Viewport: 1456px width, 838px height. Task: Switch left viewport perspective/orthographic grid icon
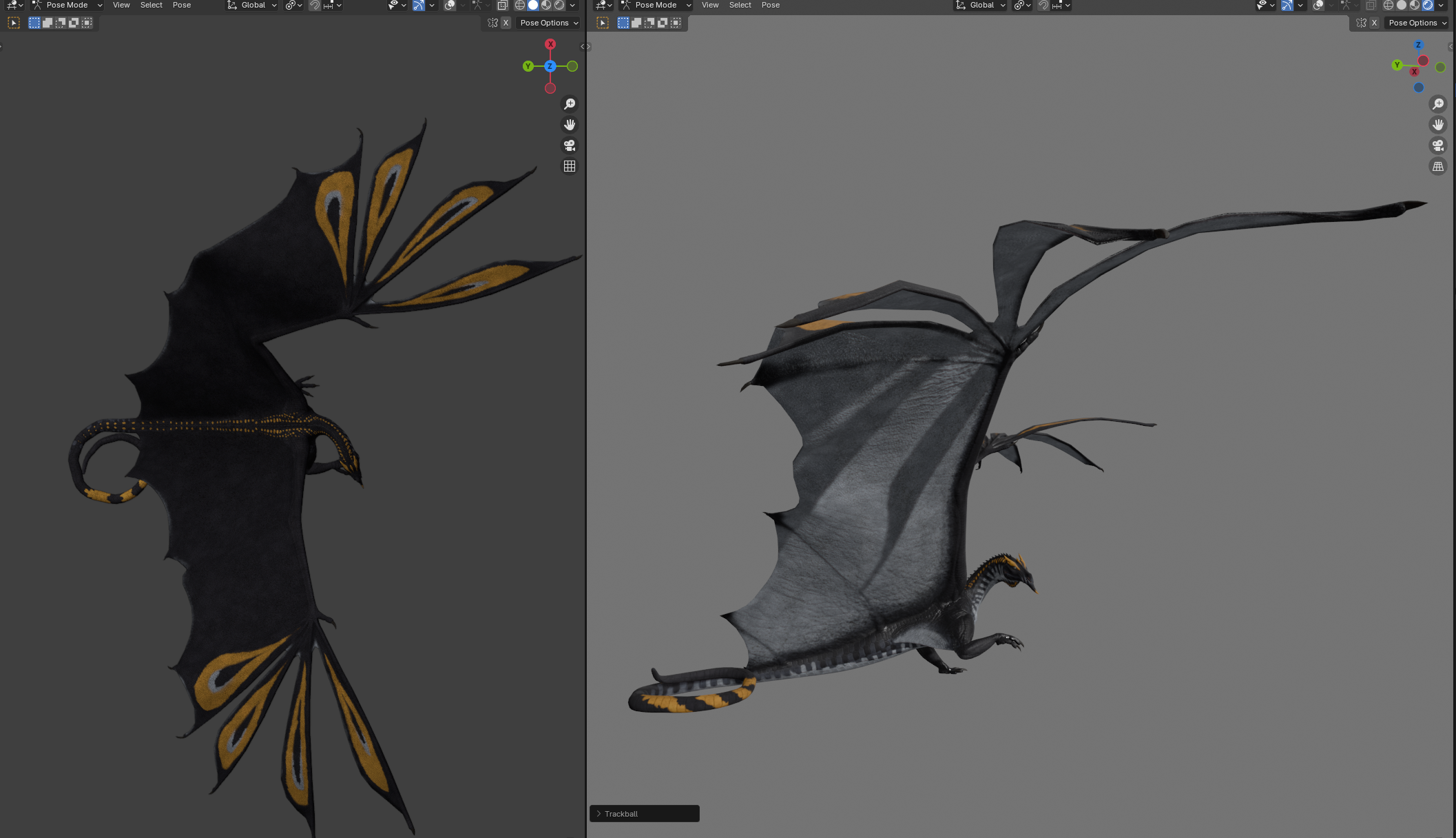coord(570,166)
